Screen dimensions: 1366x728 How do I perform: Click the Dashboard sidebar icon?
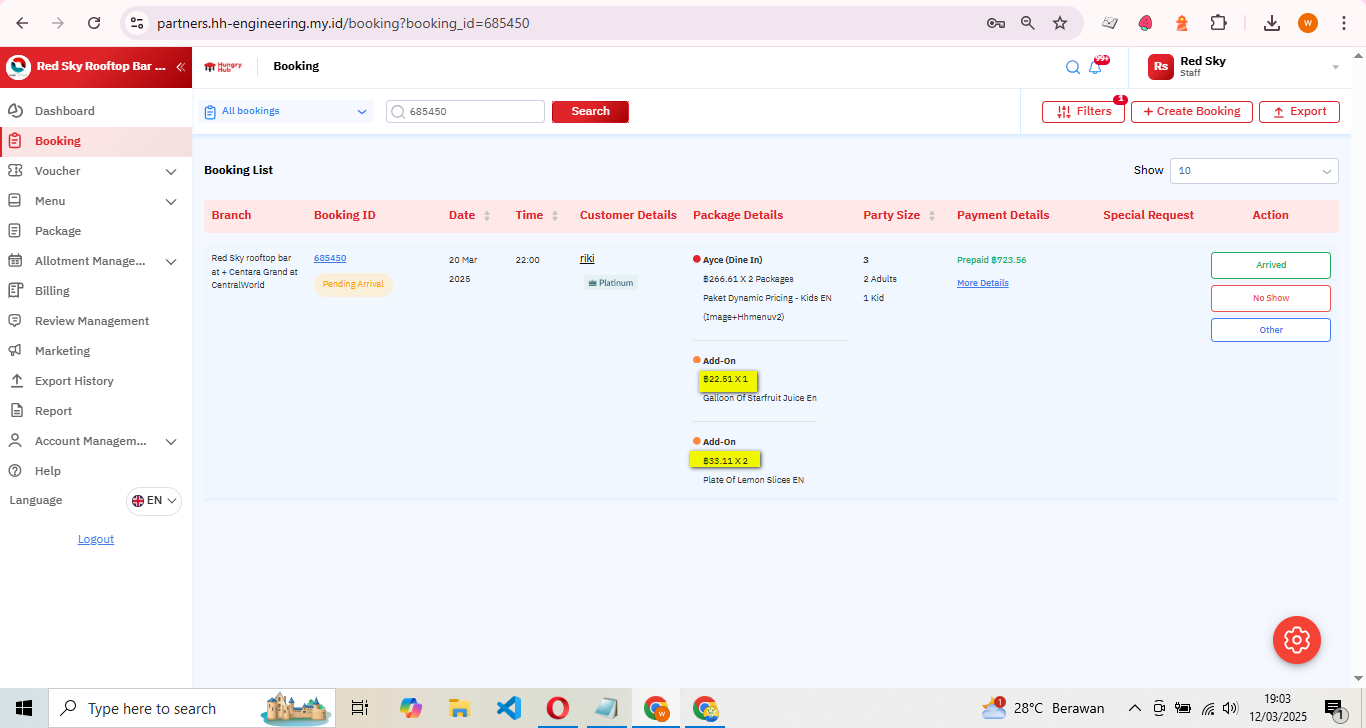(15, 111)
